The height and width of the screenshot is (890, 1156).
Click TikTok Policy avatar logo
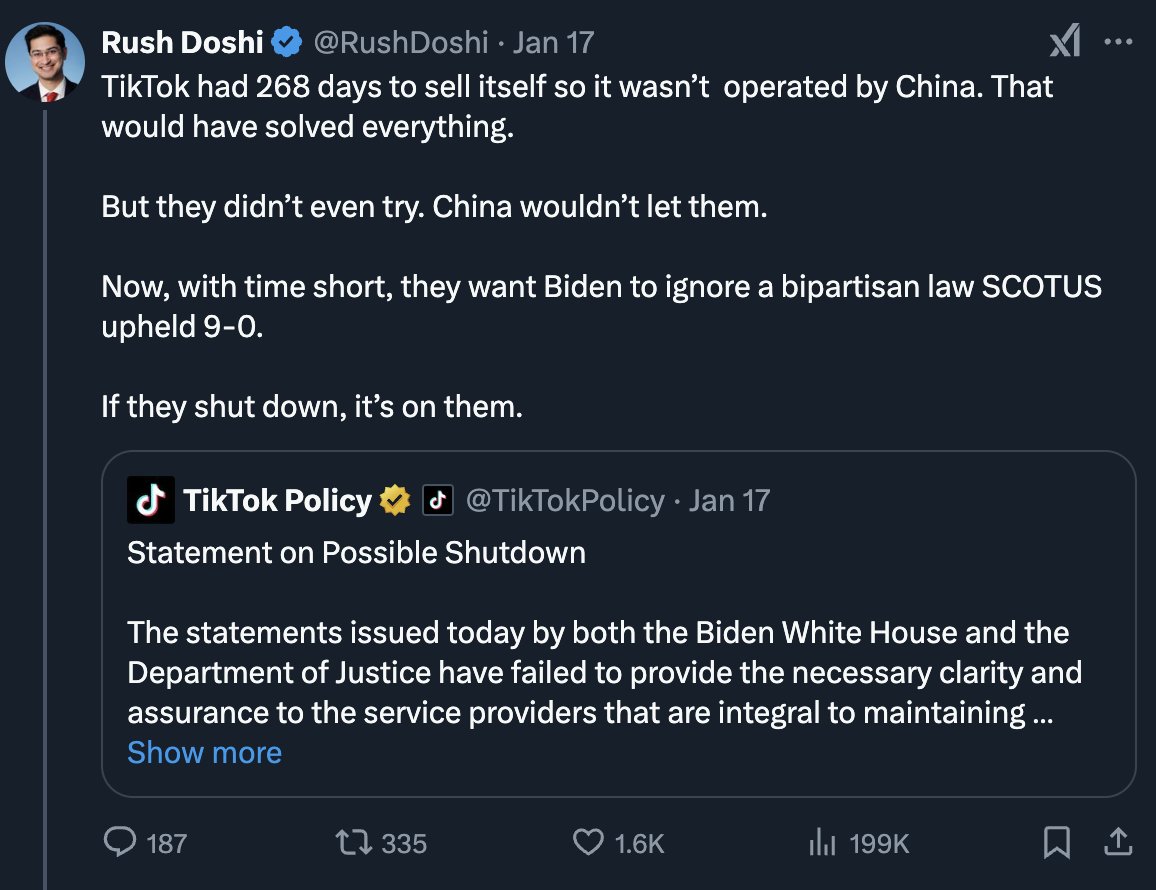(151, 500)
